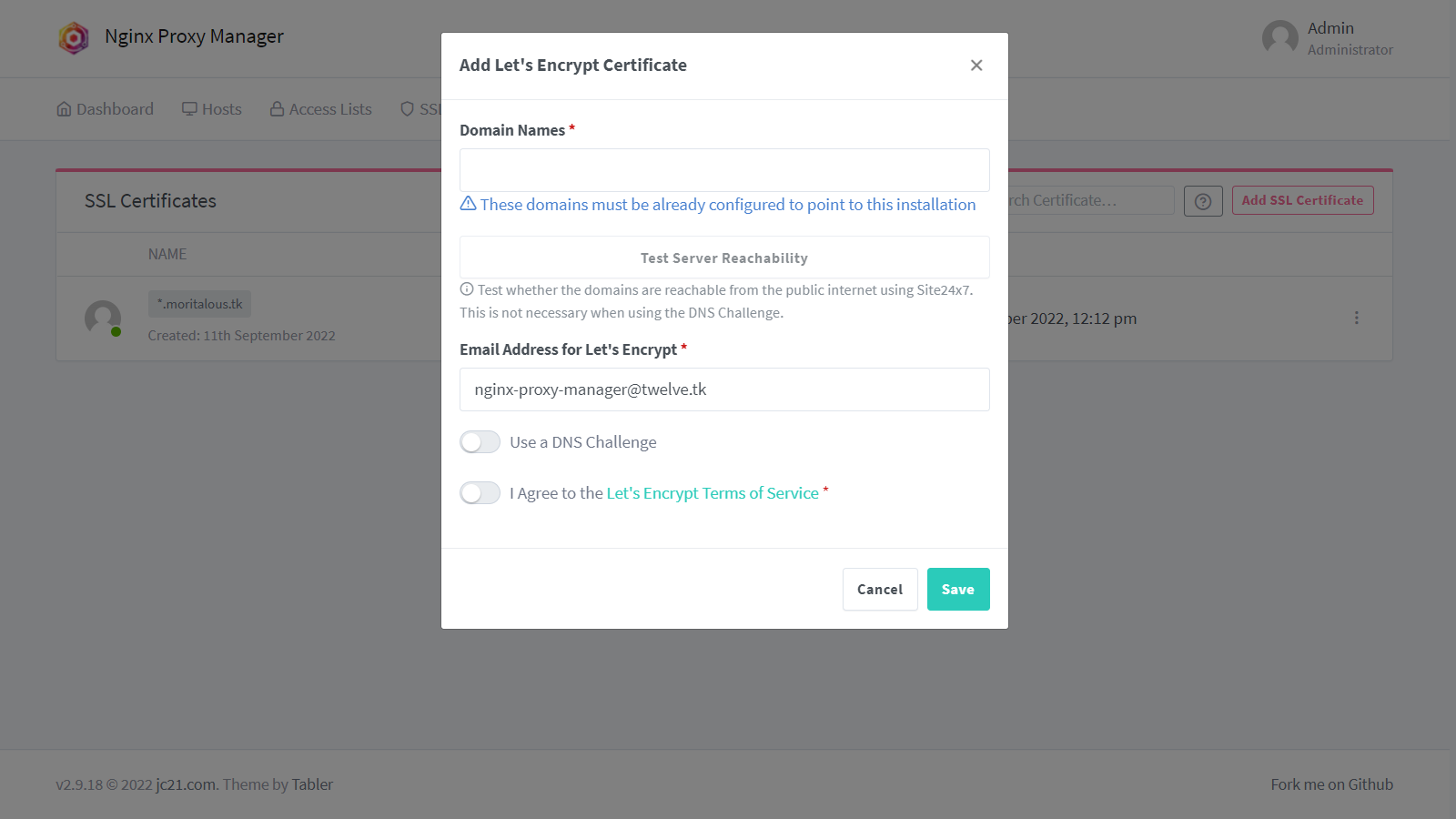Viewport: 1456px width, 819px height.
Task: Close the Add Let's Encrypt Certificate dialog
Action: (976, 66)
